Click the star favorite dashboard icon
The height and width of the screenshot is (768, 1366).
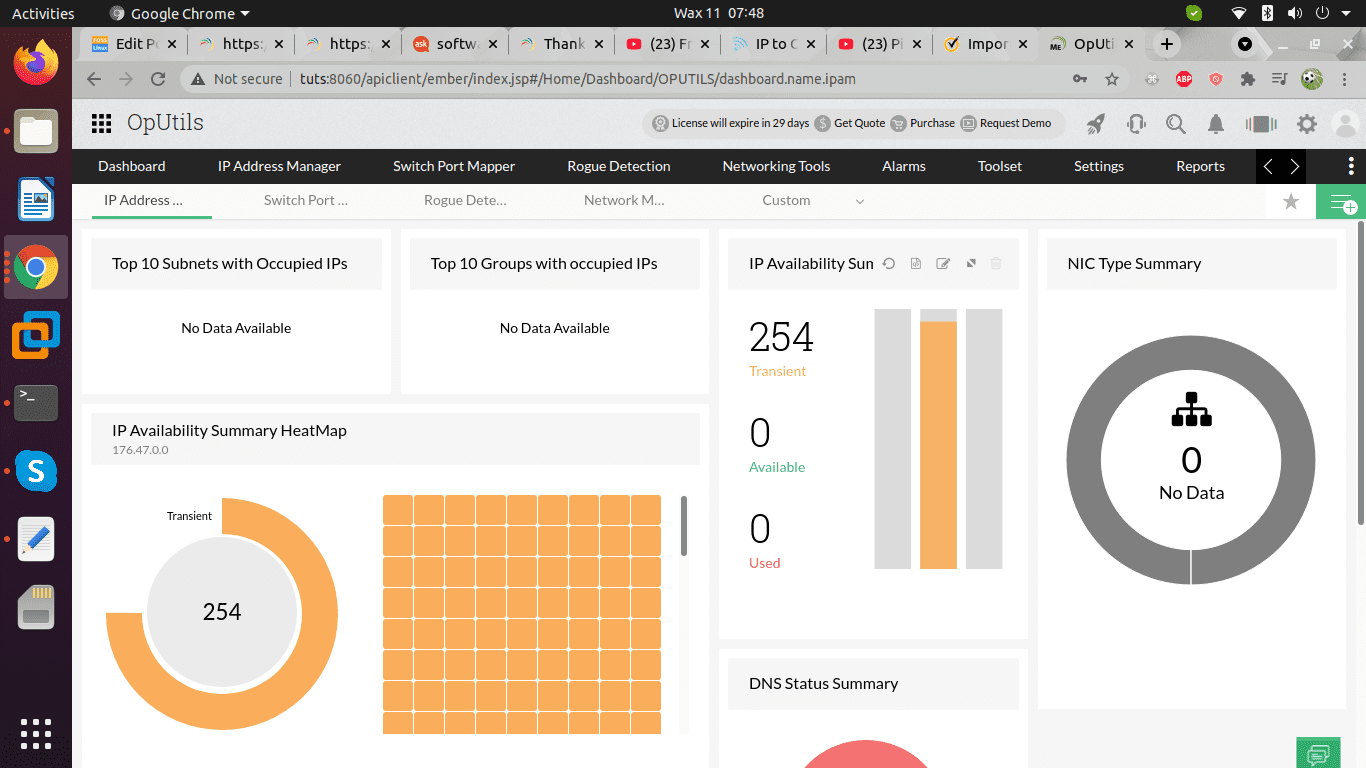(x=1291, y=202)
